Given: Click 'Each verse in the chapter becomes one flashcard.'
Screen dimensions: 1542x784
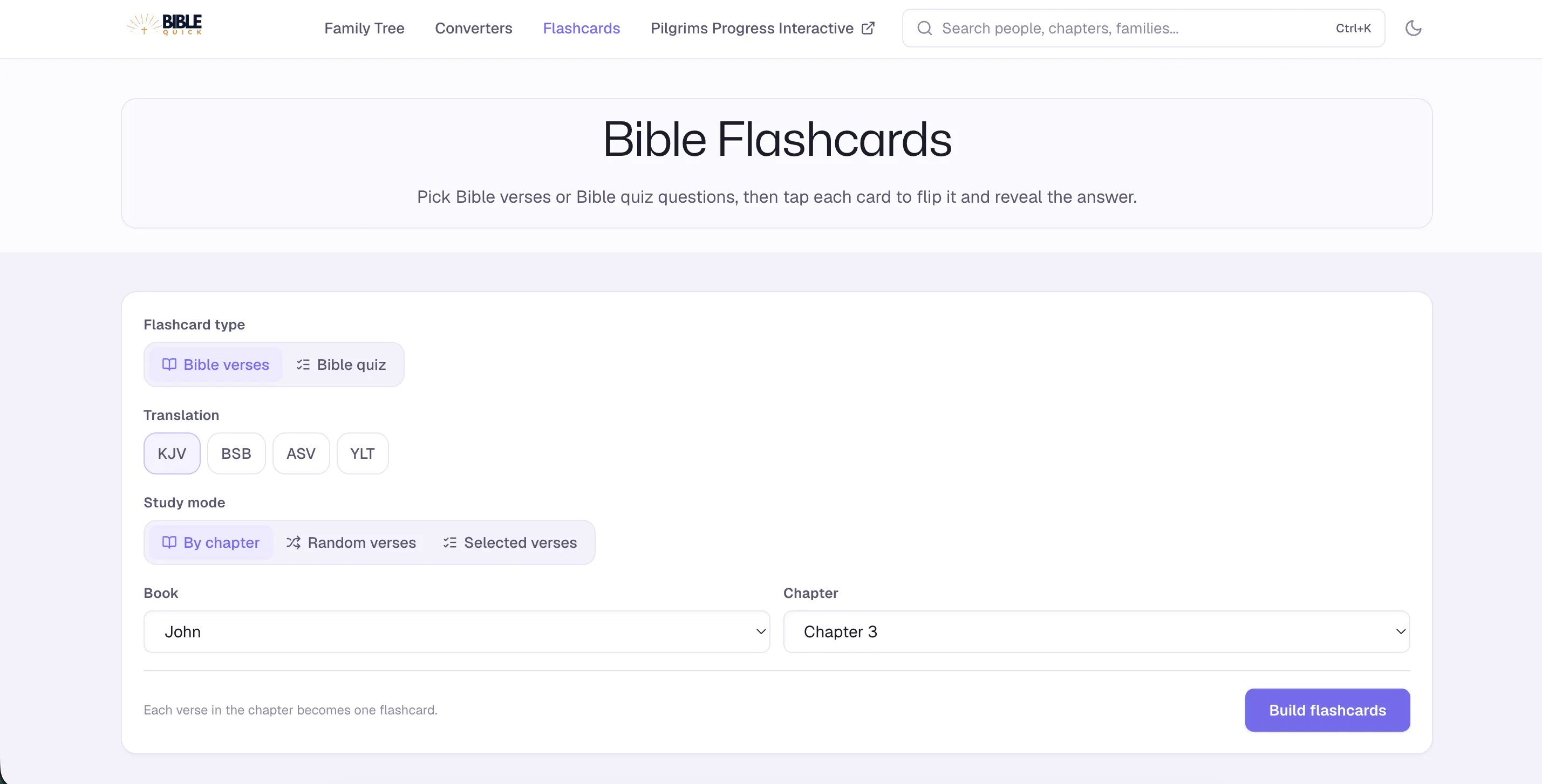Looking at the screenshot, I should tap(290, 710).
